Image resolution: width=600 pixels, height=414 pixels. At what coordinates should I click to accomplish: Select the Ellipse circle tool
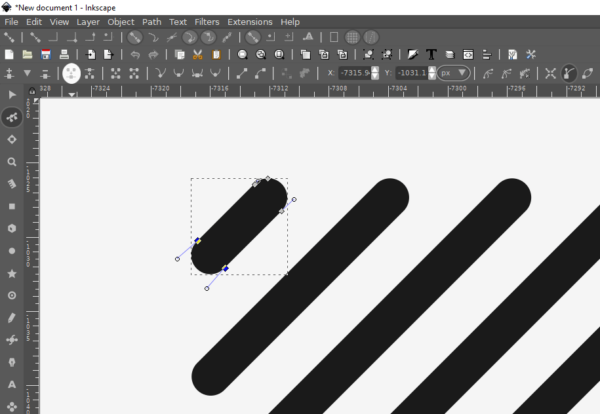[x=12, y=251]
